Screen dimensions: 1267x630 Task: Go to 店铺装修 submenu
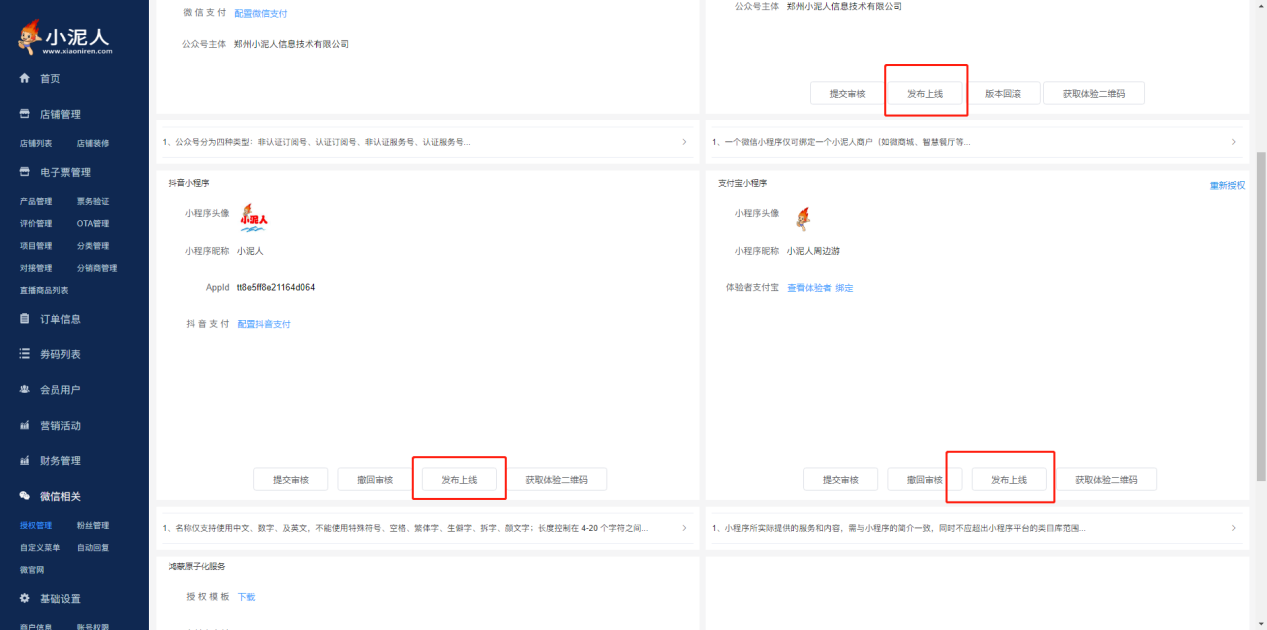93,143
